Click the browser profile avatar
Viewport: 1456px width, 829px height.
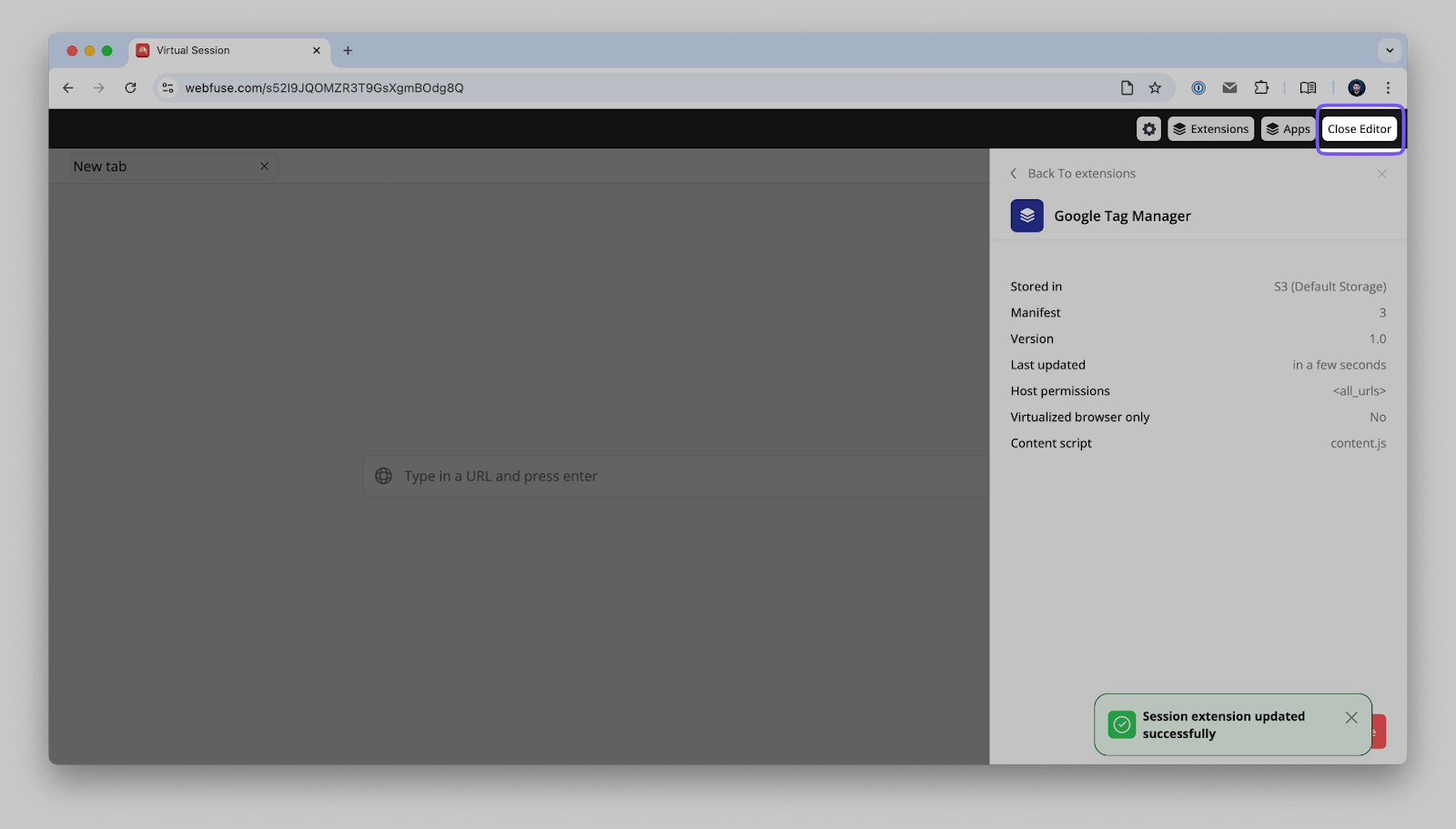[1357, 87]
